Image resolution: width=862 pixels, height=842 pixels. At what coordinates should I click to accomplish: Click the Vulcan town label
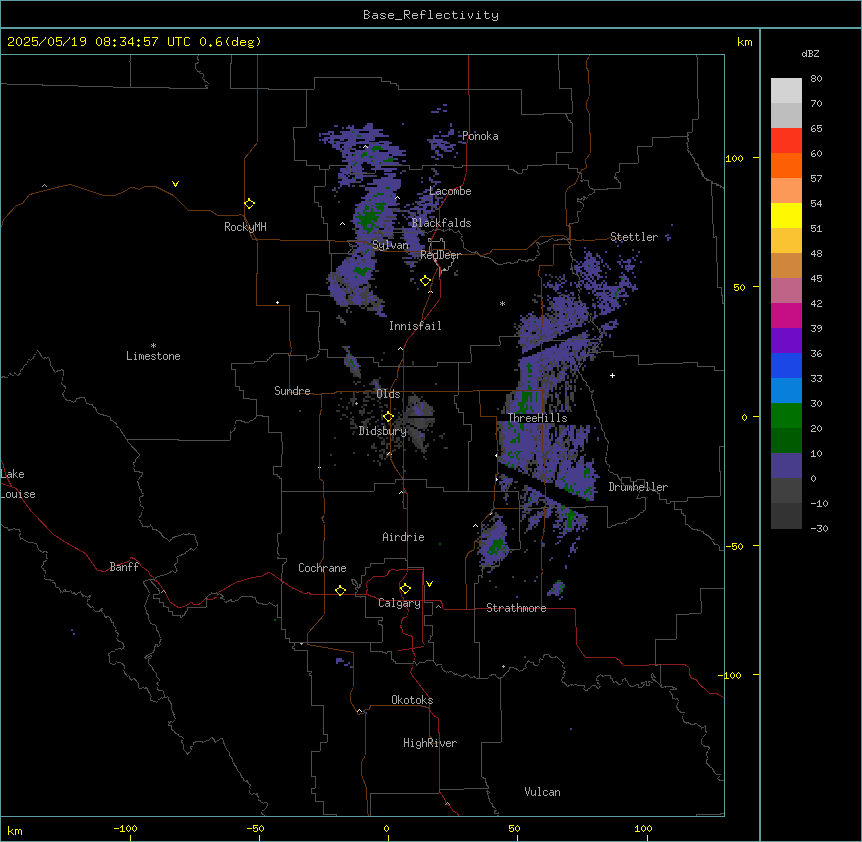[x=543, y=792]
